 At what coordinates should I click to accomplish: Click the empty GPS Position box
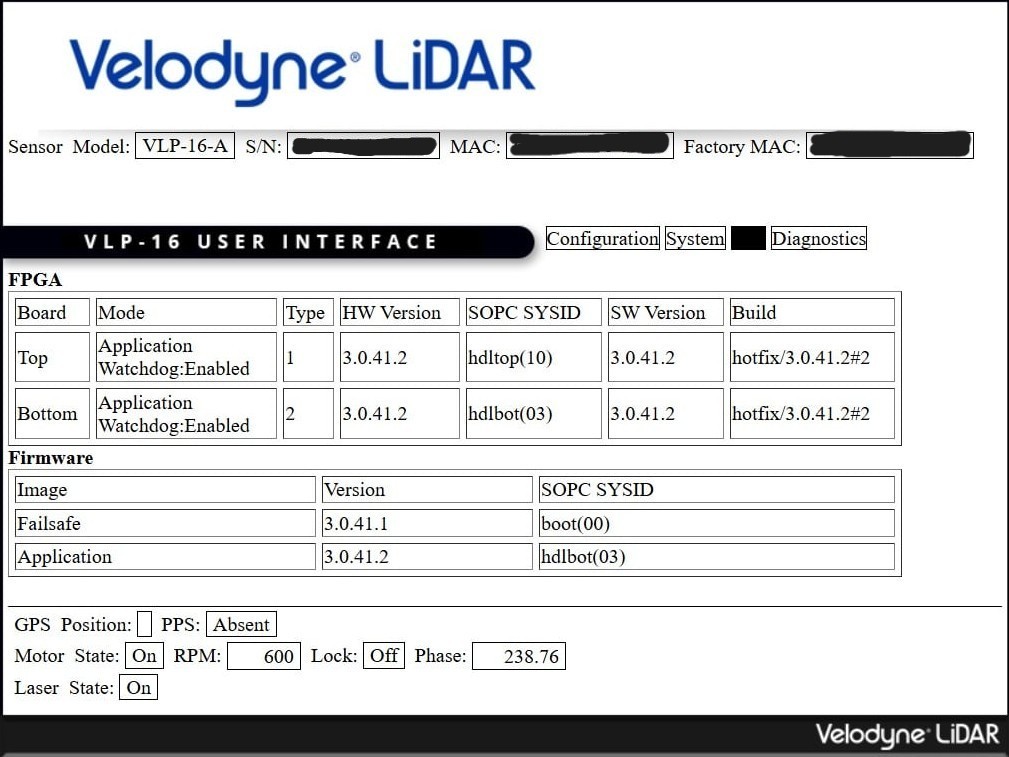pos(145,624)
